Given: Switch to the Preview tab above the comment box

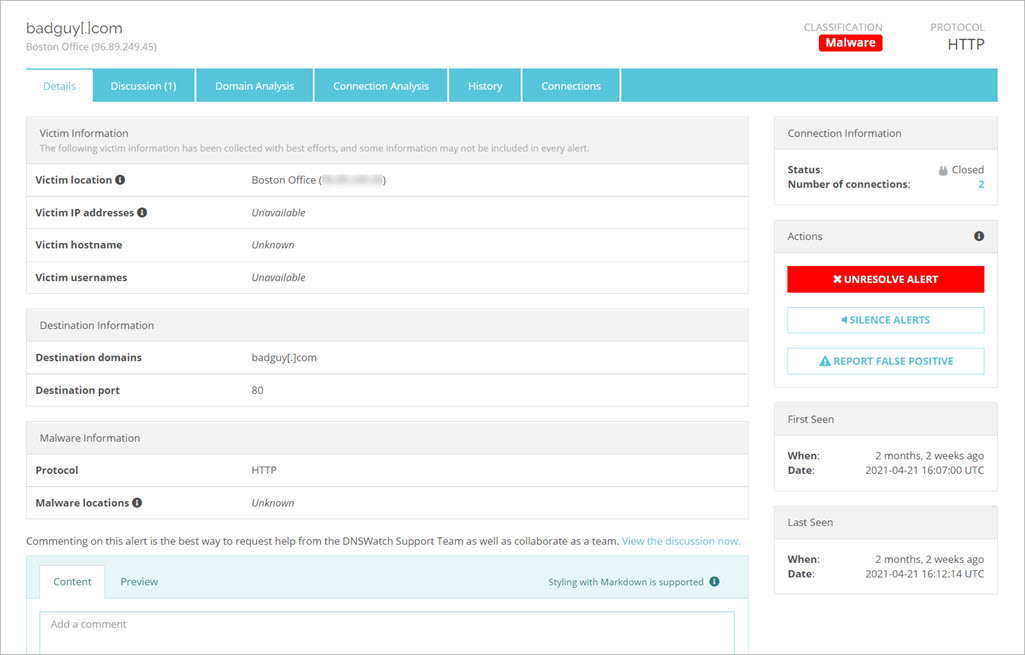Looking at the screenshot, I should coord(139,581).
